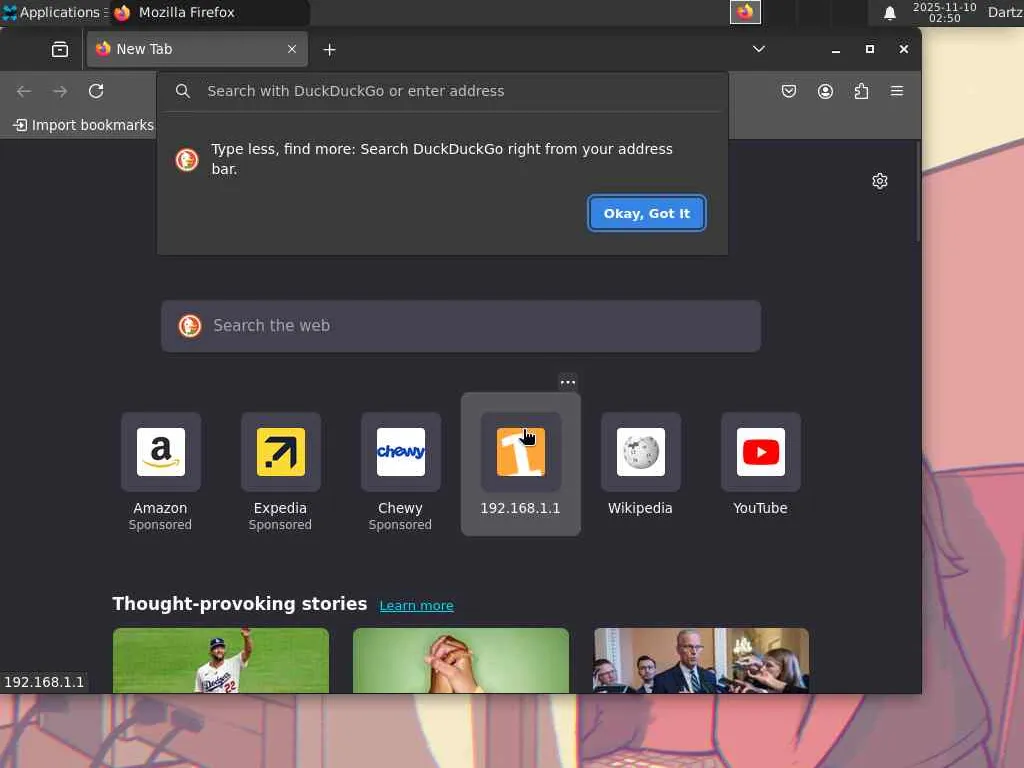Select the New Tab tab
This screenshot has height=768, width=1024.
coord(197,49)
